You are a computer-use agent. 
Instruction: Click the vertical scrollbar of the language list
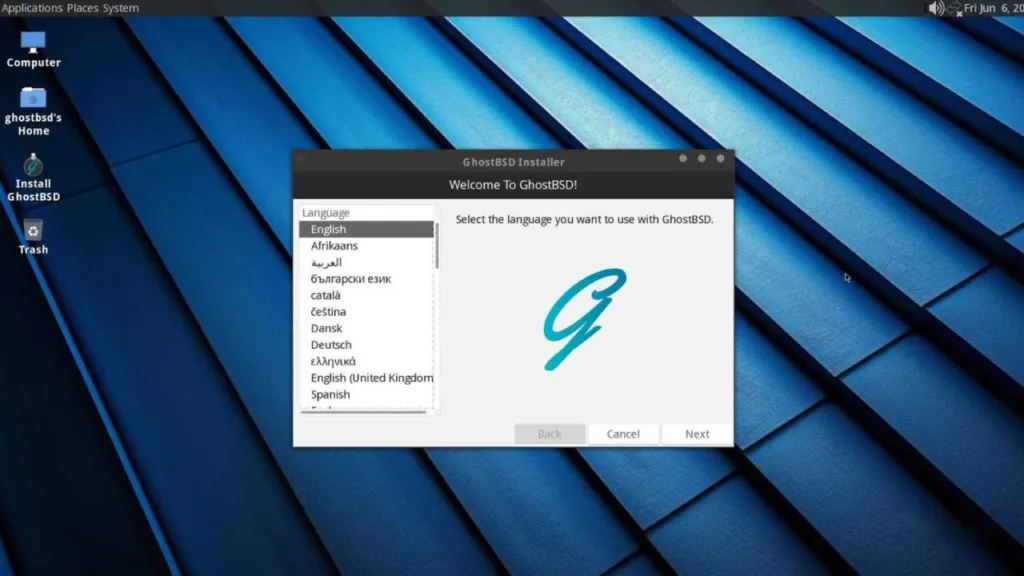pos(436,246)
